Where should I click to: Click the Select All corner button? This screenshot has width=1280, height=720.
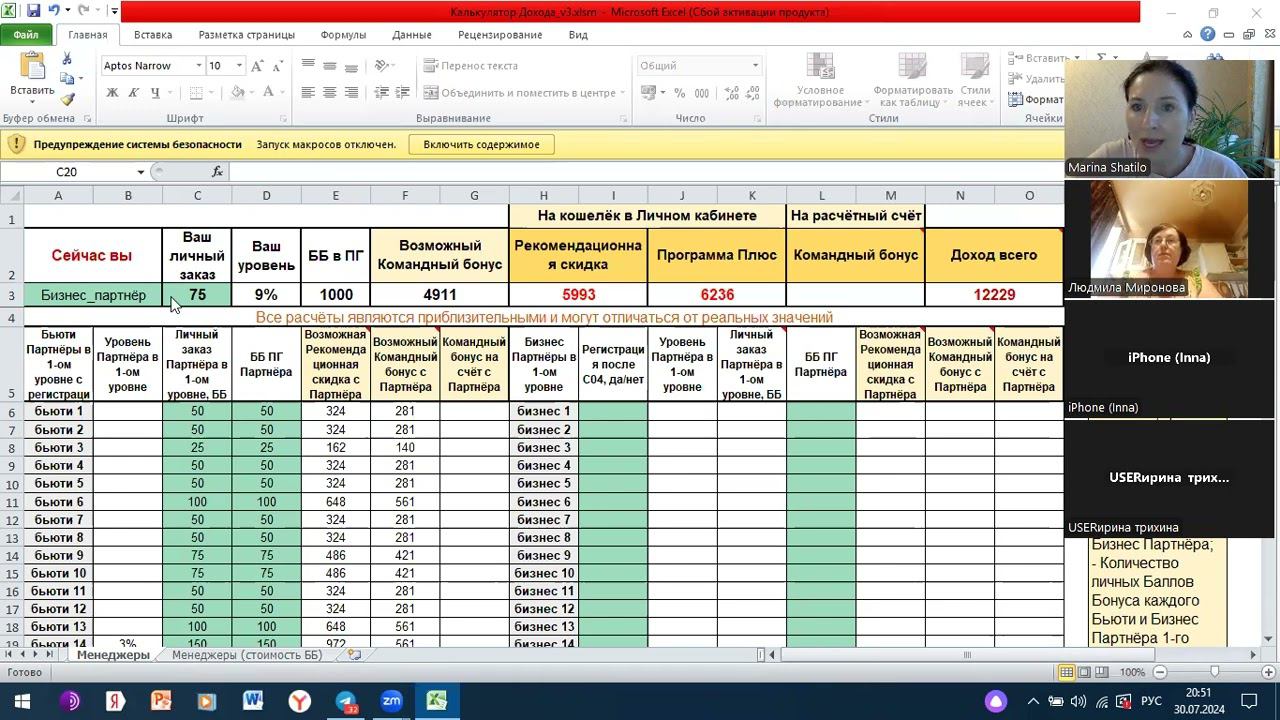click(11, 195)
